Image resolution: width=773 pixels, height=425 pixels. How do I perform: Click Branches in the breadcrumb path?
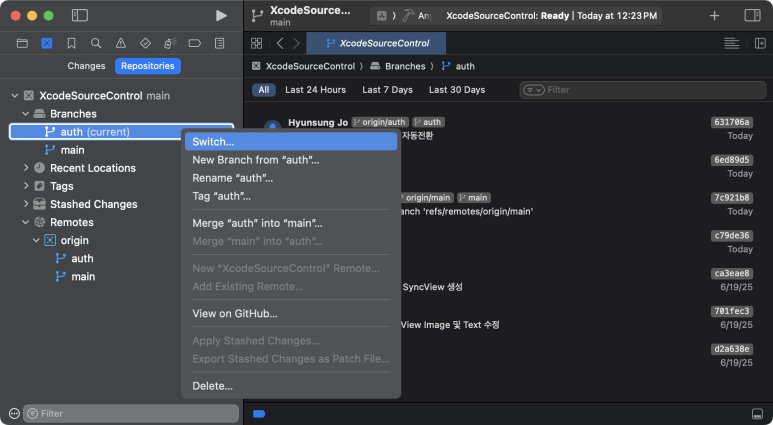(405, 66)
